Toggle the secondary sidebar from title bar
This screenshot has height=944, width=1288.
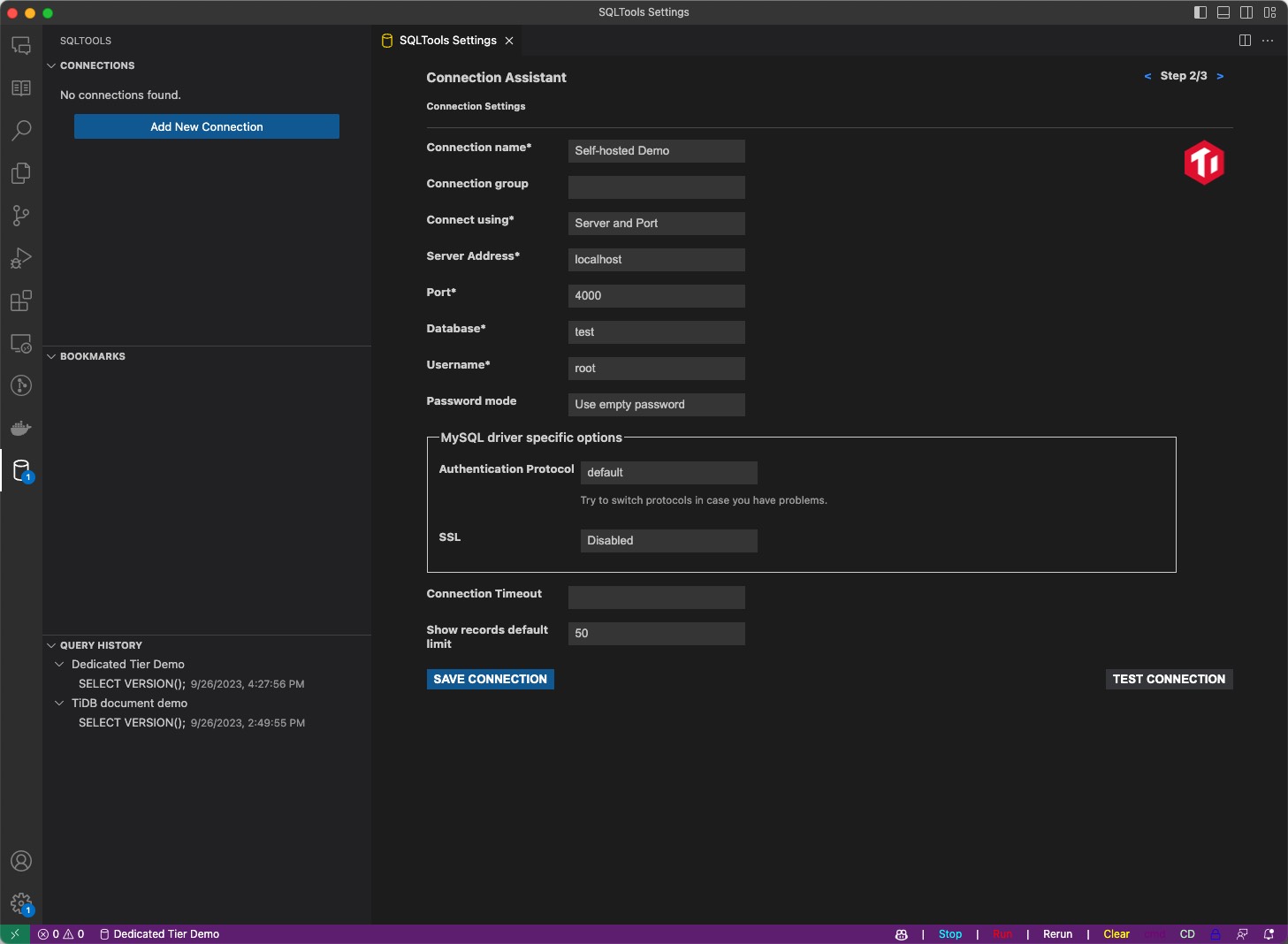[x=1246, y=12]
